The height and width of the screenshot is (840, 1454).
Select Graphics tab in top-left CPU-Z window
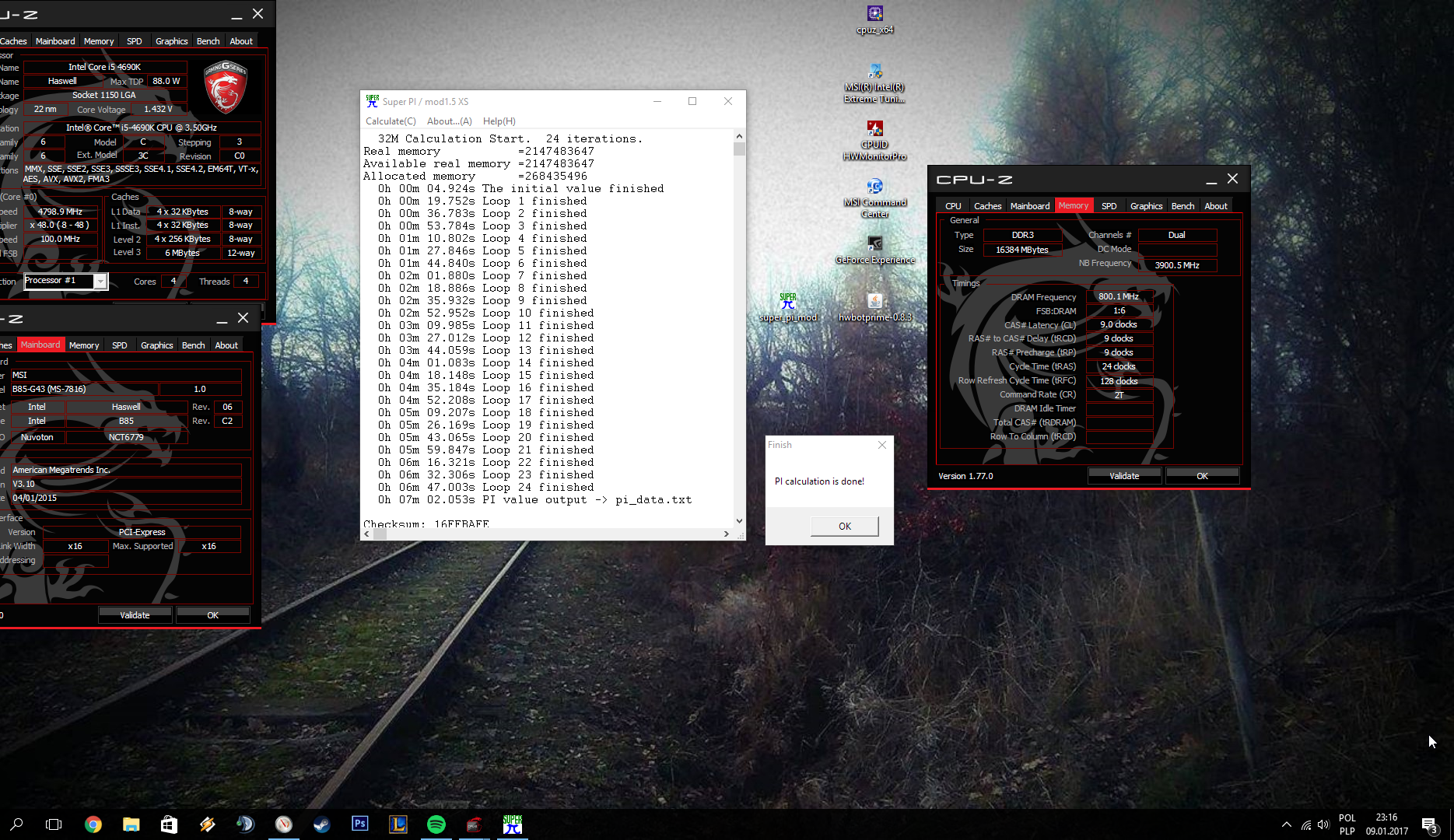click(x=171, y=41)
